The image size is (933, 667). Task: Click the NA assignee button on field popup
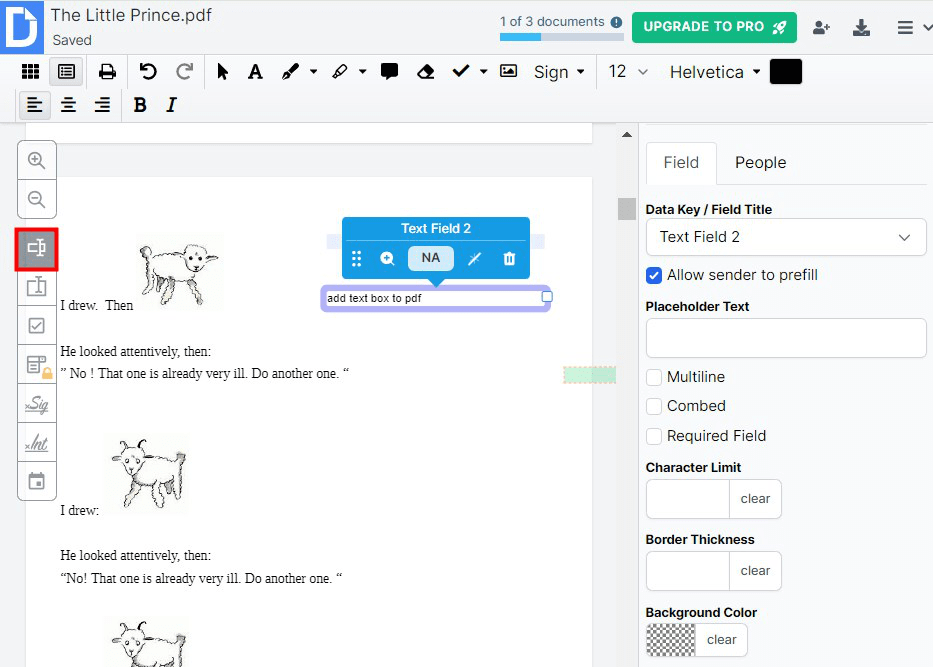coord(431,258)
